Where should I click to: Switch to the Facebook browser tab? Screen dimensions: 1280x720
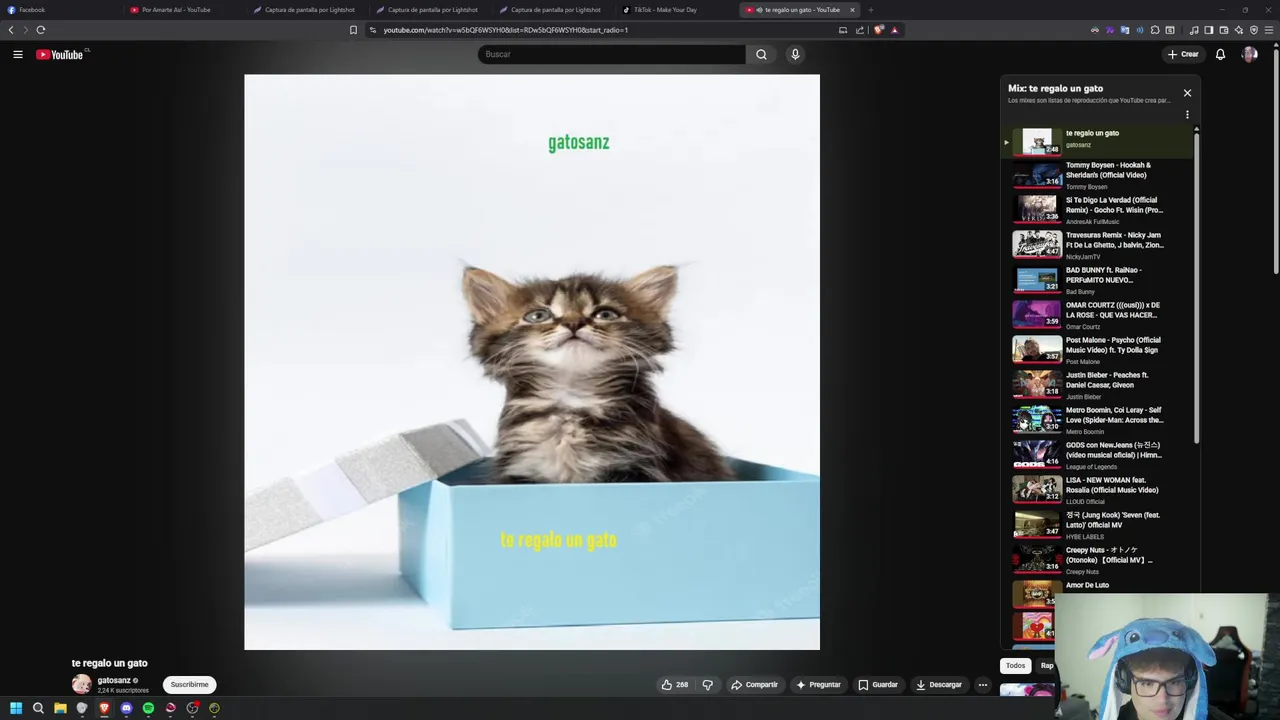[60, 10]
